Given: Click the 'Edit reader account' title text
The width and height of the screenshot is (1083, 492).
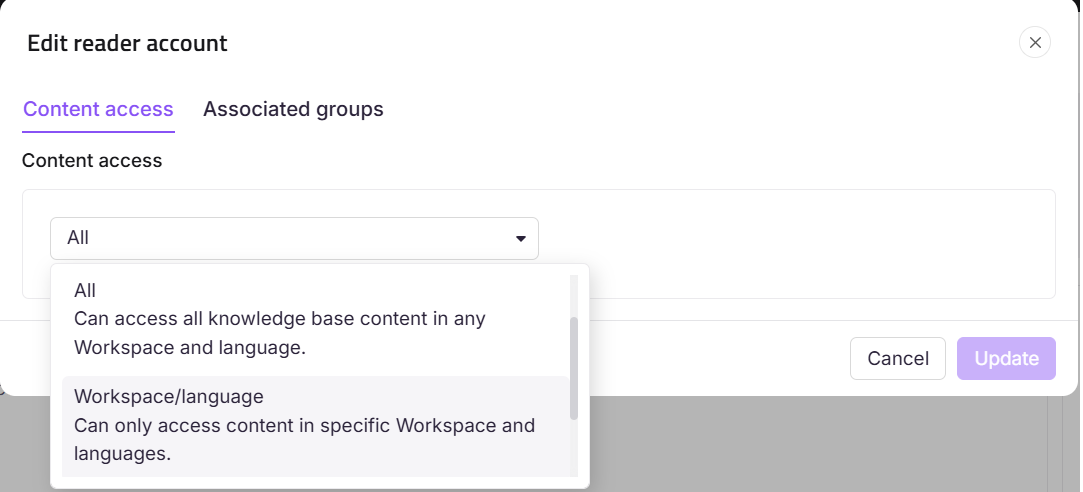Looking at the screenshot, I should pyautogui.click(x=128, y=44).
